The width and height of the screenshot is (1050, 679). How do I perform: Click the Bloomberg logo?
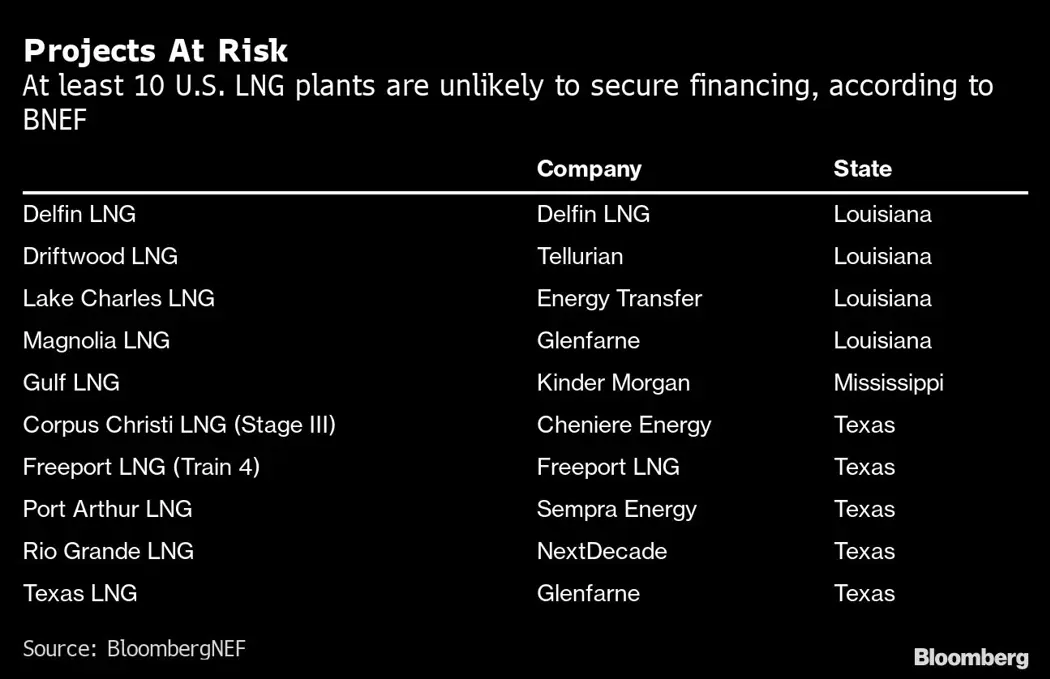(970, 657)
